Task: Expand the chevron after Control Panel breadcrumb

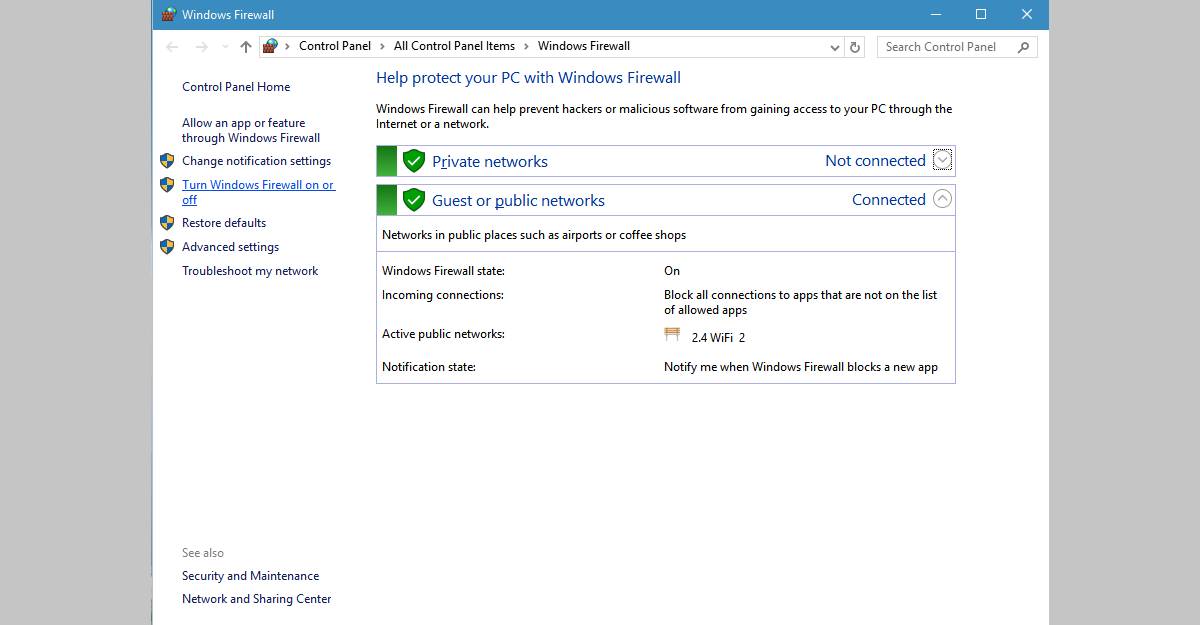Action: coord(382,46)
